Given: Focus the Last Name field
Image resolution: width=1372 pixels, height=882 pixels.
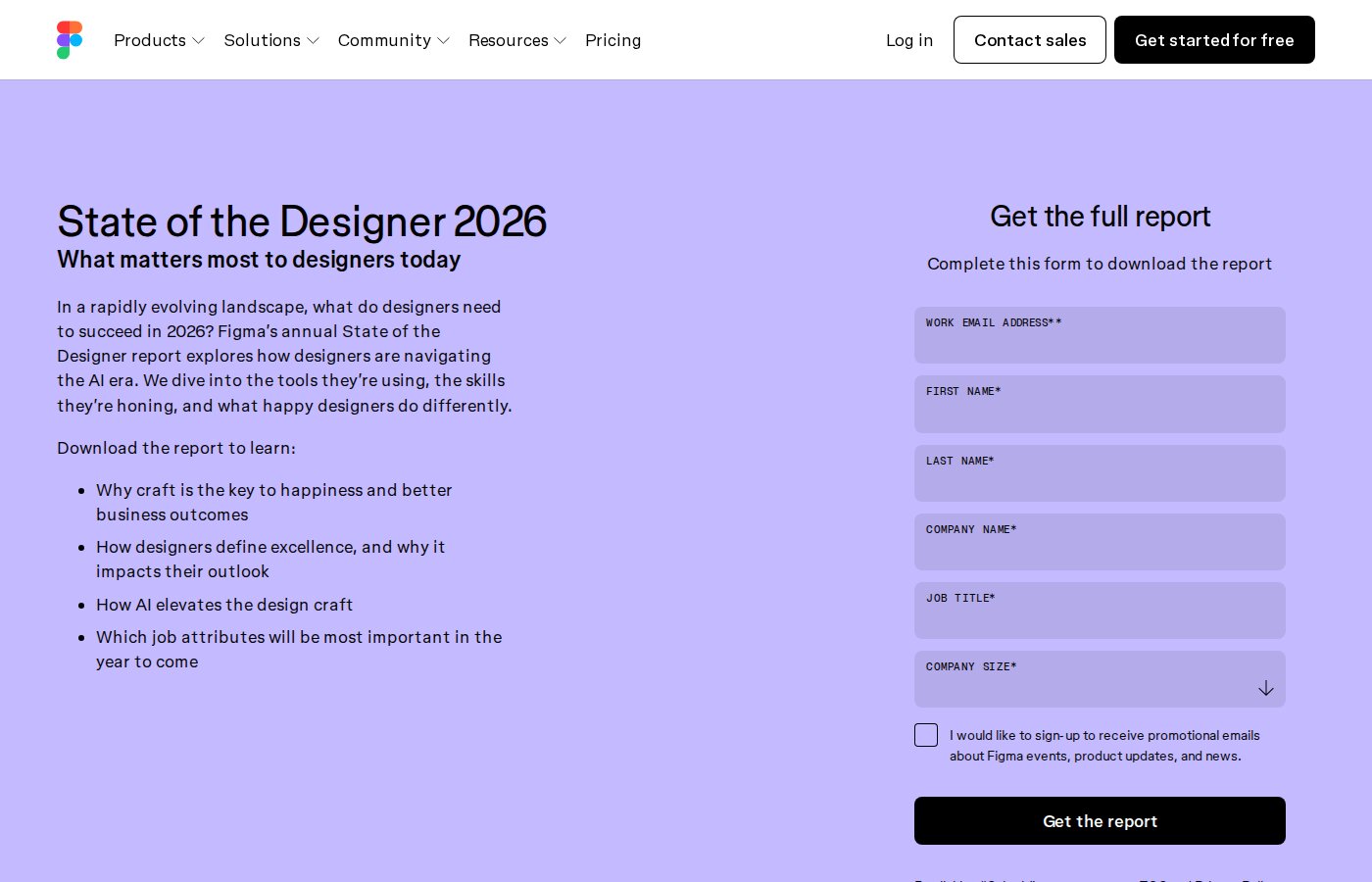Looking at the screenshot, I should click(x=1100, y=473).
